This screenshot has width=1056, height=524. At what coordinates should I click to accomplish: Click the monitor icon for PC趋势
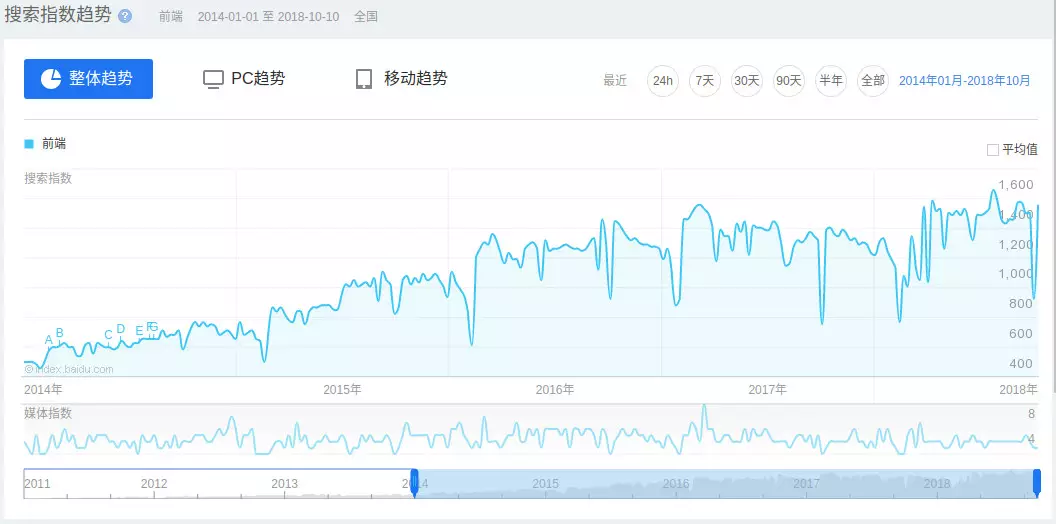(x=212, y=79)
